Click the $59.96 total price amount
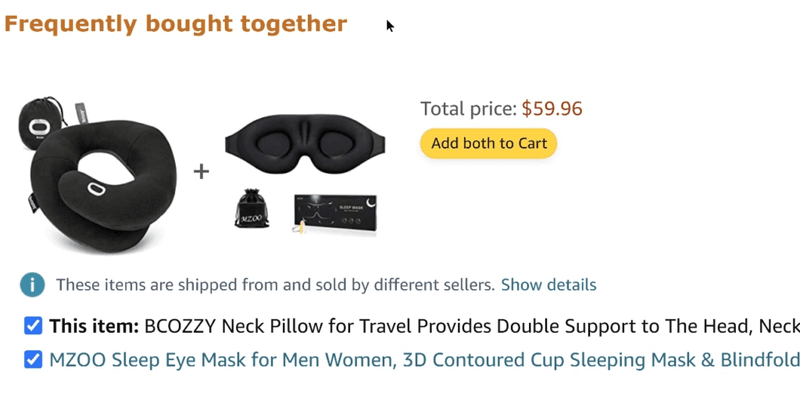The image size is (800, 397). coord(552,109)
